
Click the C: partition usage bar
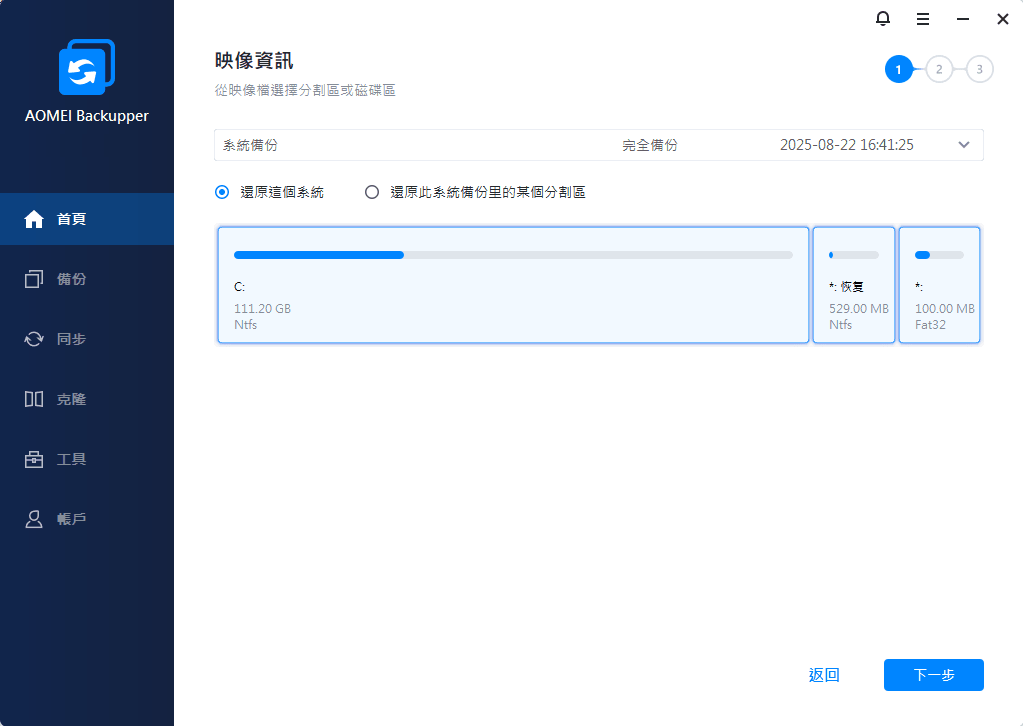(513, 255)
